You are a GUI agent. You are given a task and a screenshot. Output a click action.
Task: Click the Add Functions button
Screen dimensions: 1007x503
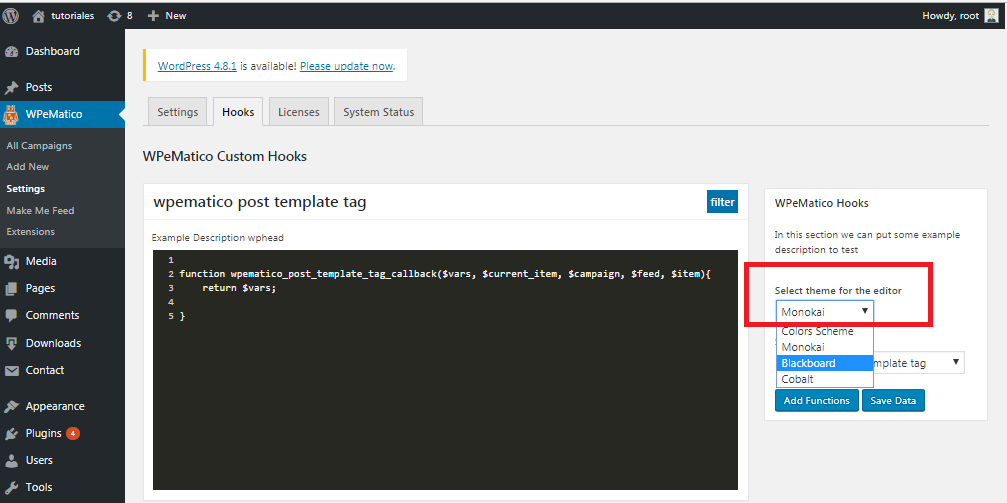point(816,400)
